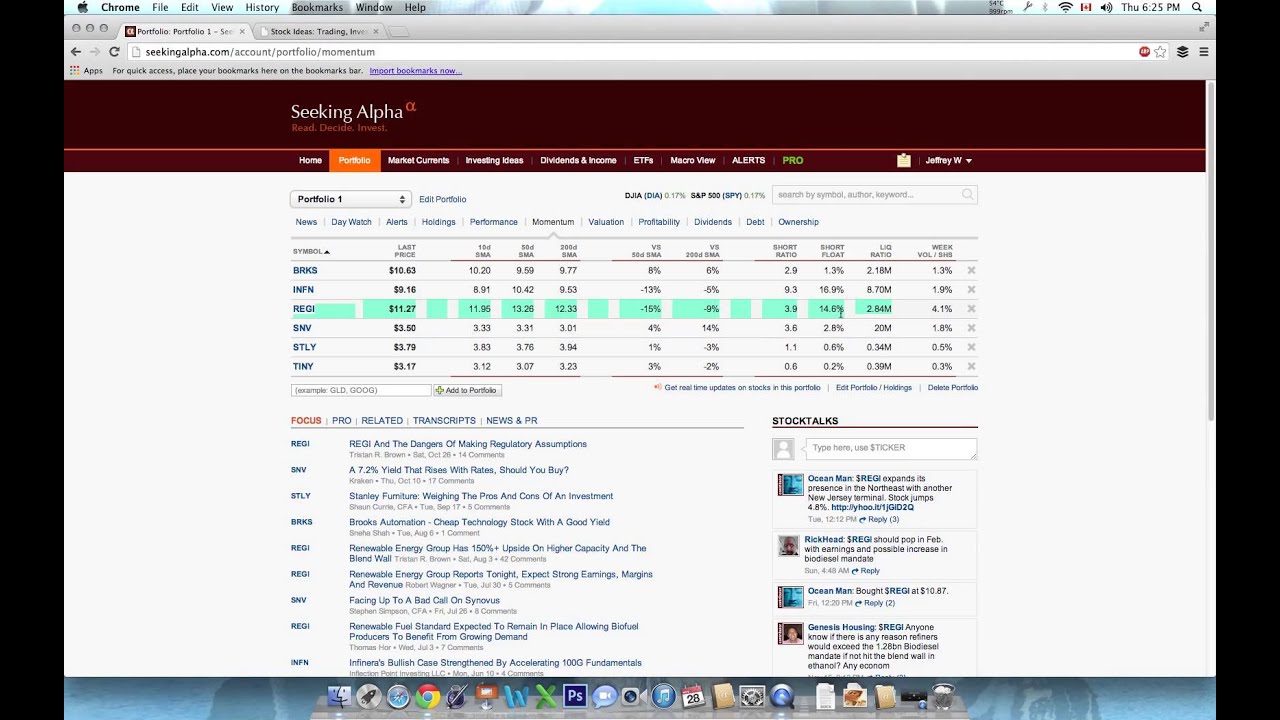Open the Jeffrey W account dropdown

pyautogui.click(x=948, y=160)
